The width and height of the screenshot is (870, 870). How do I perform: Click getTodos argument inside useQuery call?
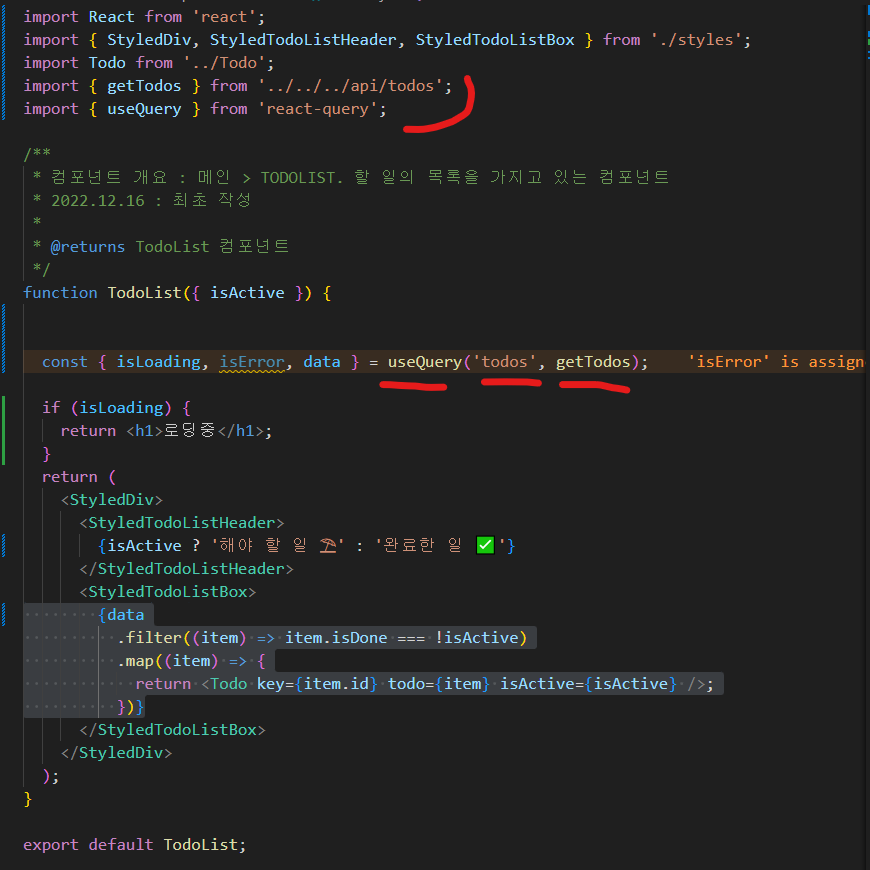(593, 362)
